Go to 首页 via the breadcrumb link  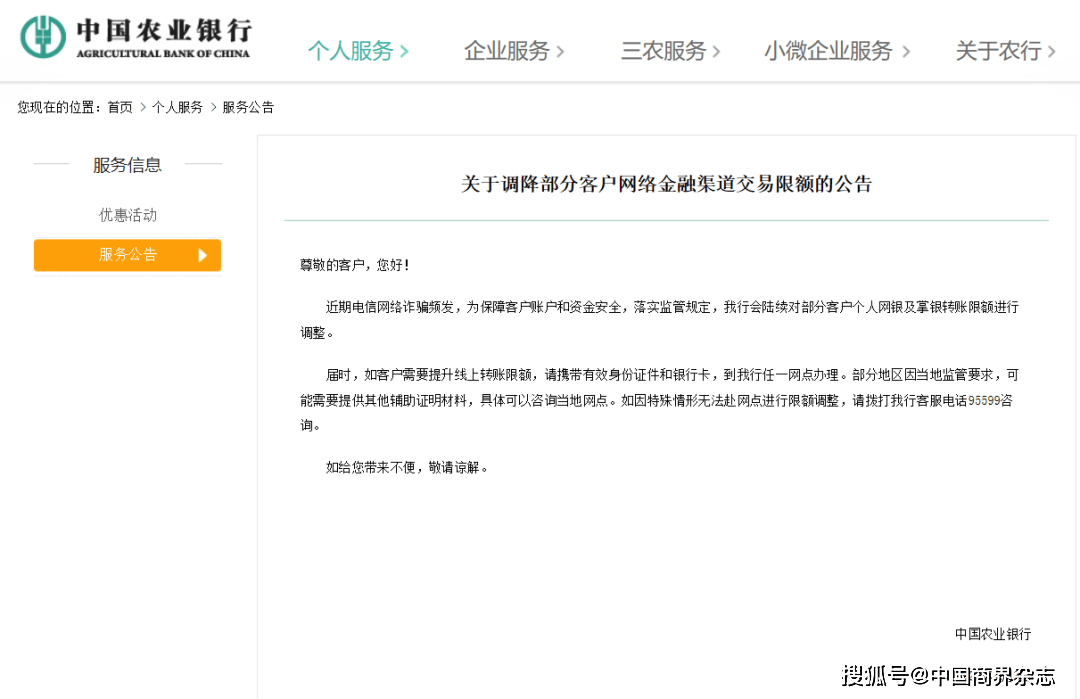pyautogui.click(x=118, y=107)
